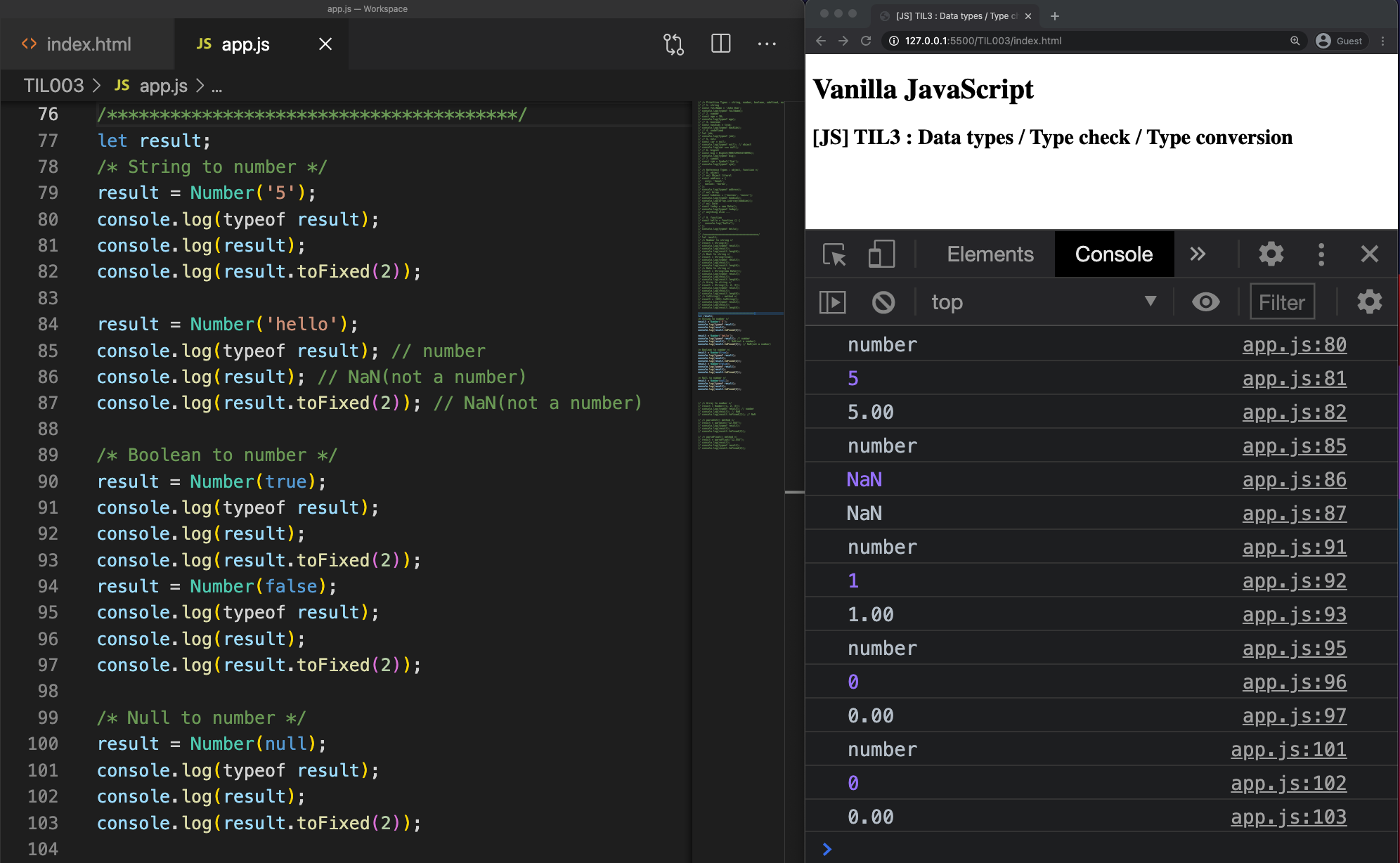
Task: Open the app.js:86 source link
Action: tap(1294, 480)
